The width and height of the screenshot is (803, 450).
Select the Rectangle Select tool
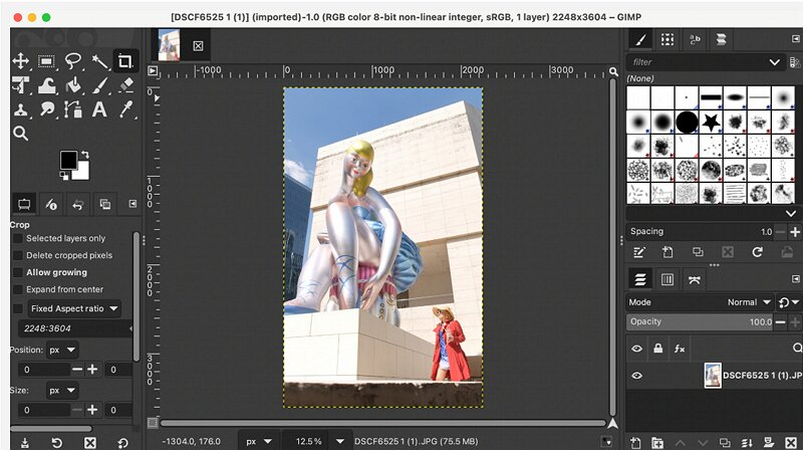(x=47, y=61)
